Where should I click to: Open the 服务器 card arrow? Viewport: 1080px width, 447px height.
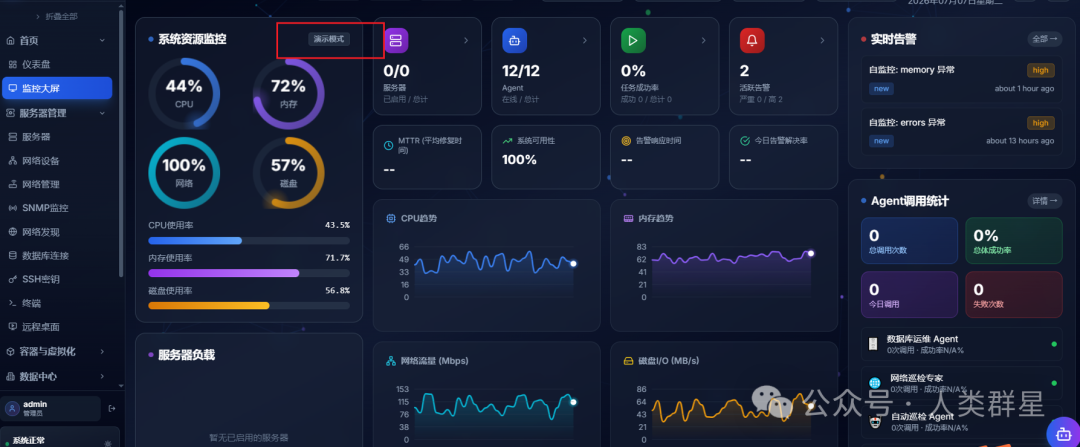[466, 41]
